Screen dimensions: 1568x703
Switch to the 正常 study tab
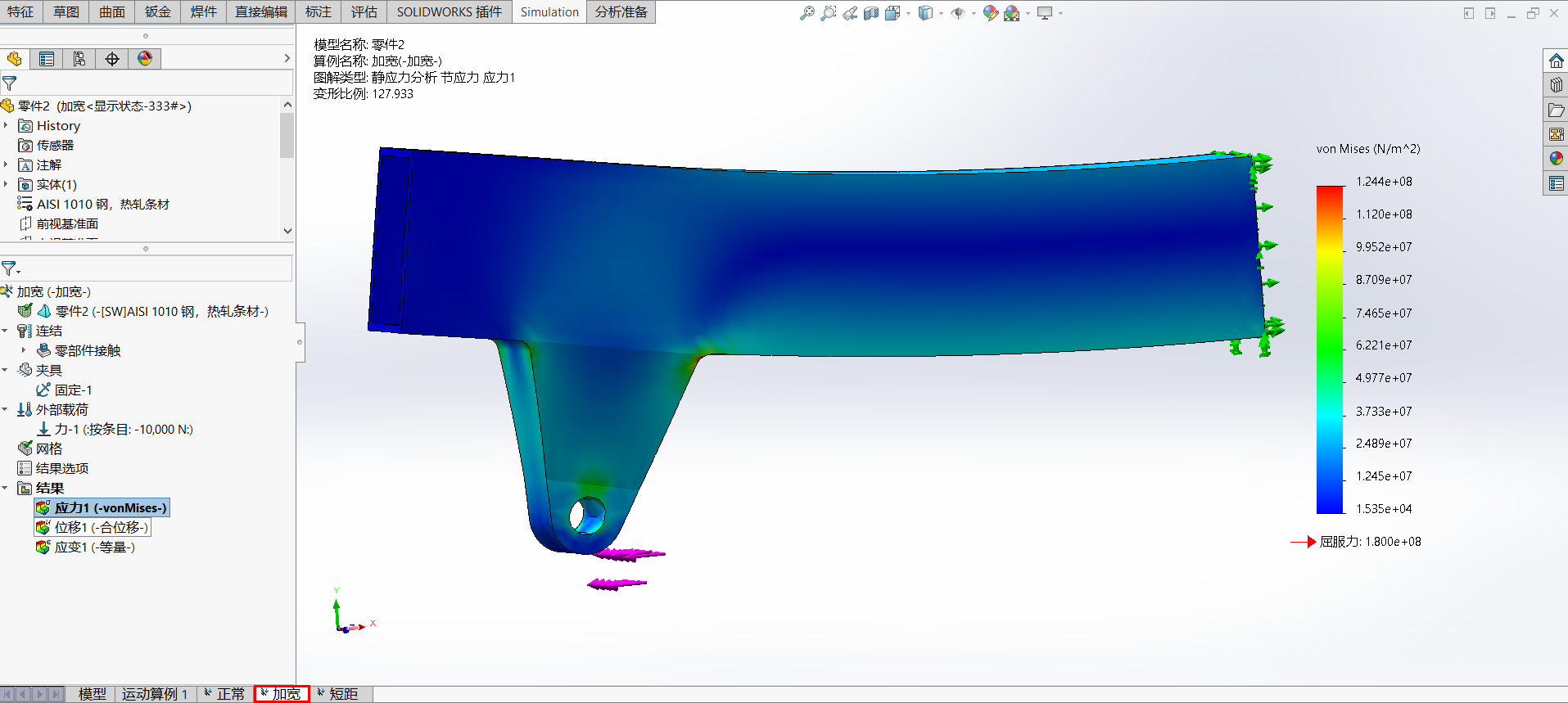pyautogui.click(x=224, y=694)
